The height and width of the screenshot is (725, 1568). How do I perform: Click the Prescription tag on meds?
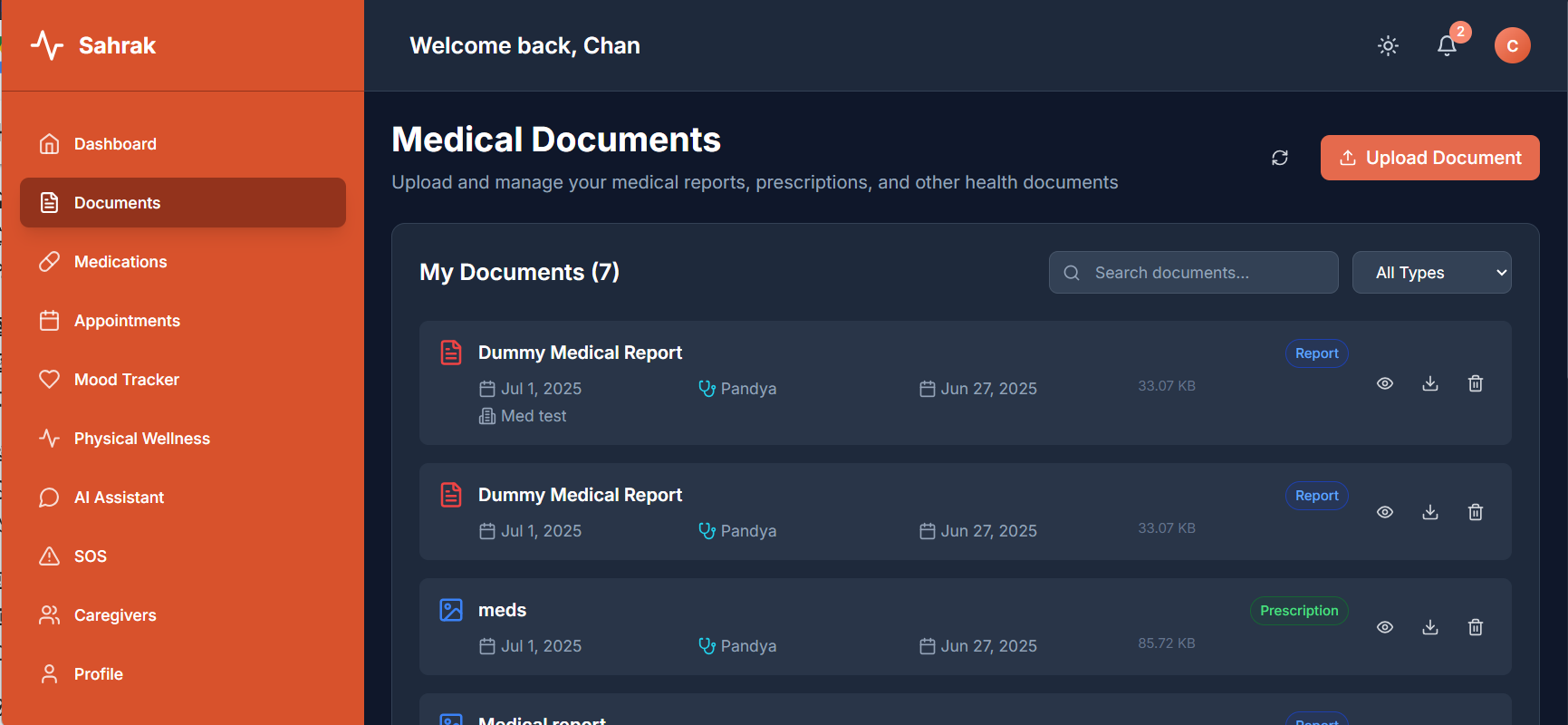[1299, 611]
